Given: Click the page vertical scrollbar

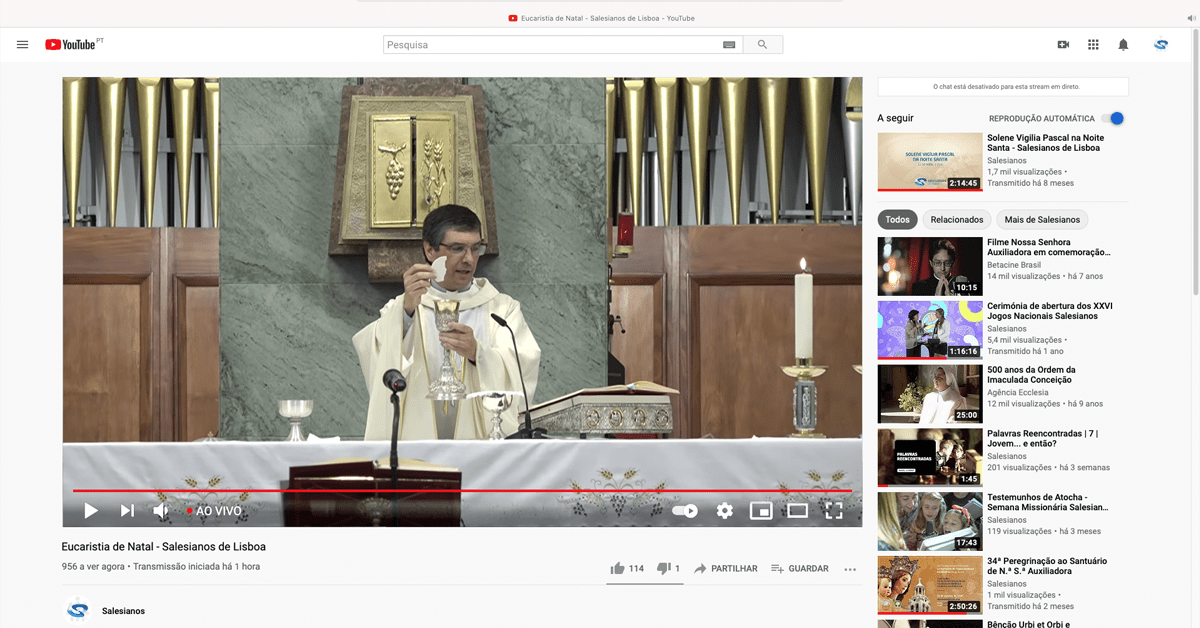Looking at the screenshot, I should click(1195, 160).
